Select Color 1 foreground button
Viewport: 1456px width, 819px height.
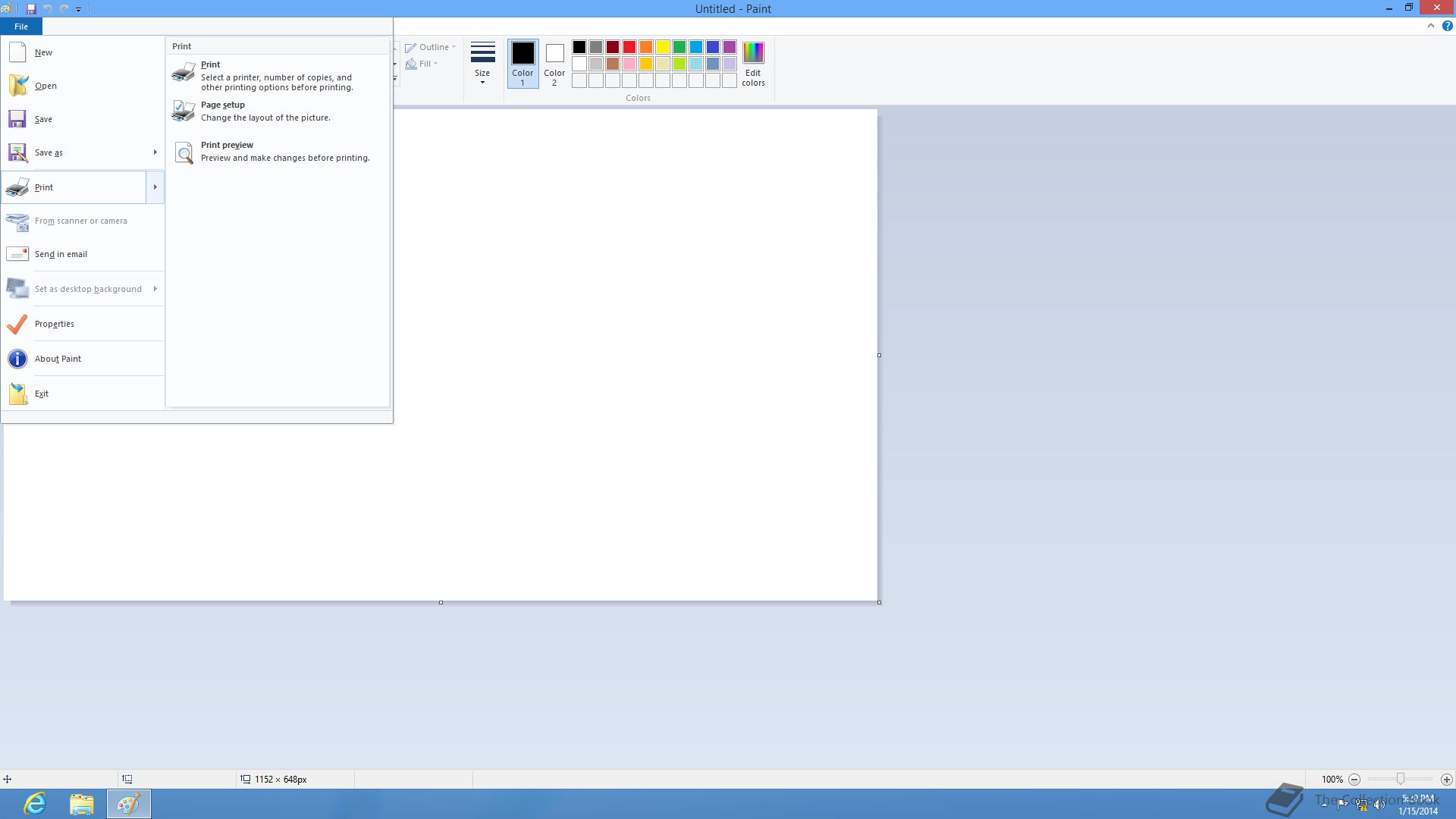tap(522, 64)
